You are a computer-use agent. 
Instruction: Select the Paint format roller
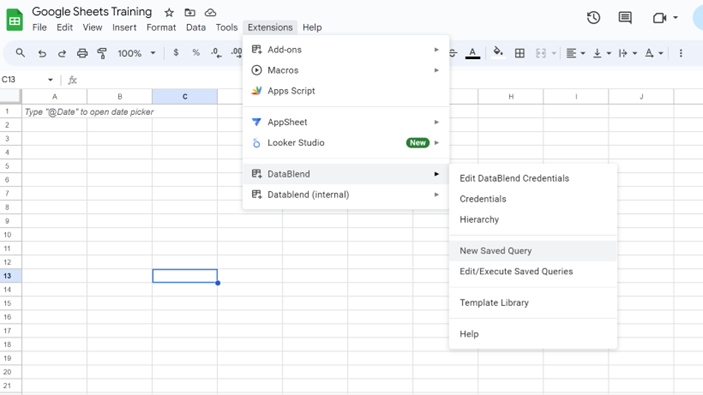[102, 53]
